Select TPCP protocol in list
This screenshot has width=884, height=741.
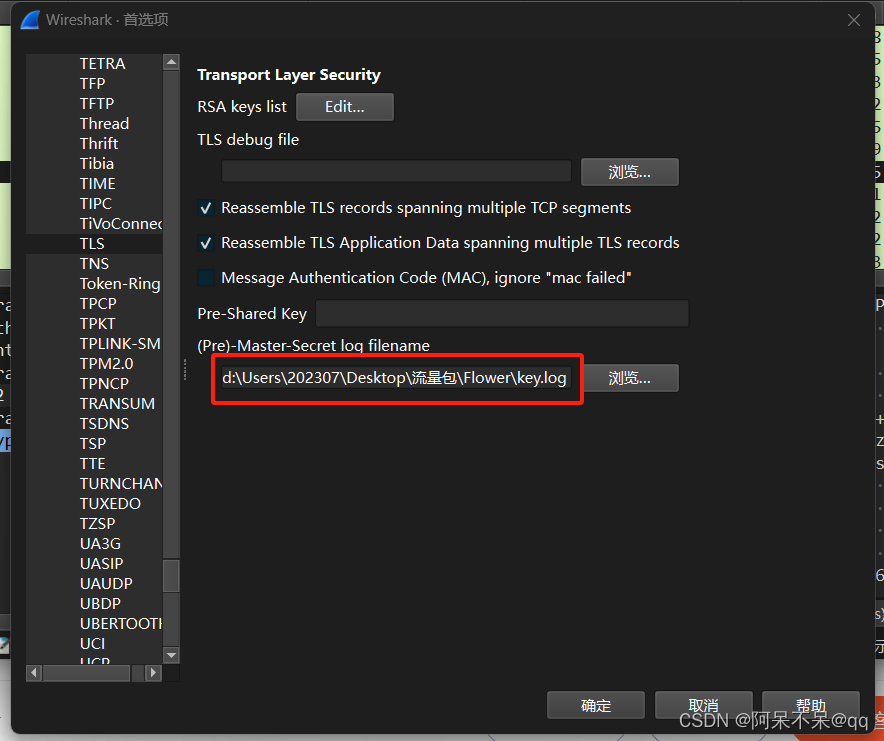tap(98, 304)
